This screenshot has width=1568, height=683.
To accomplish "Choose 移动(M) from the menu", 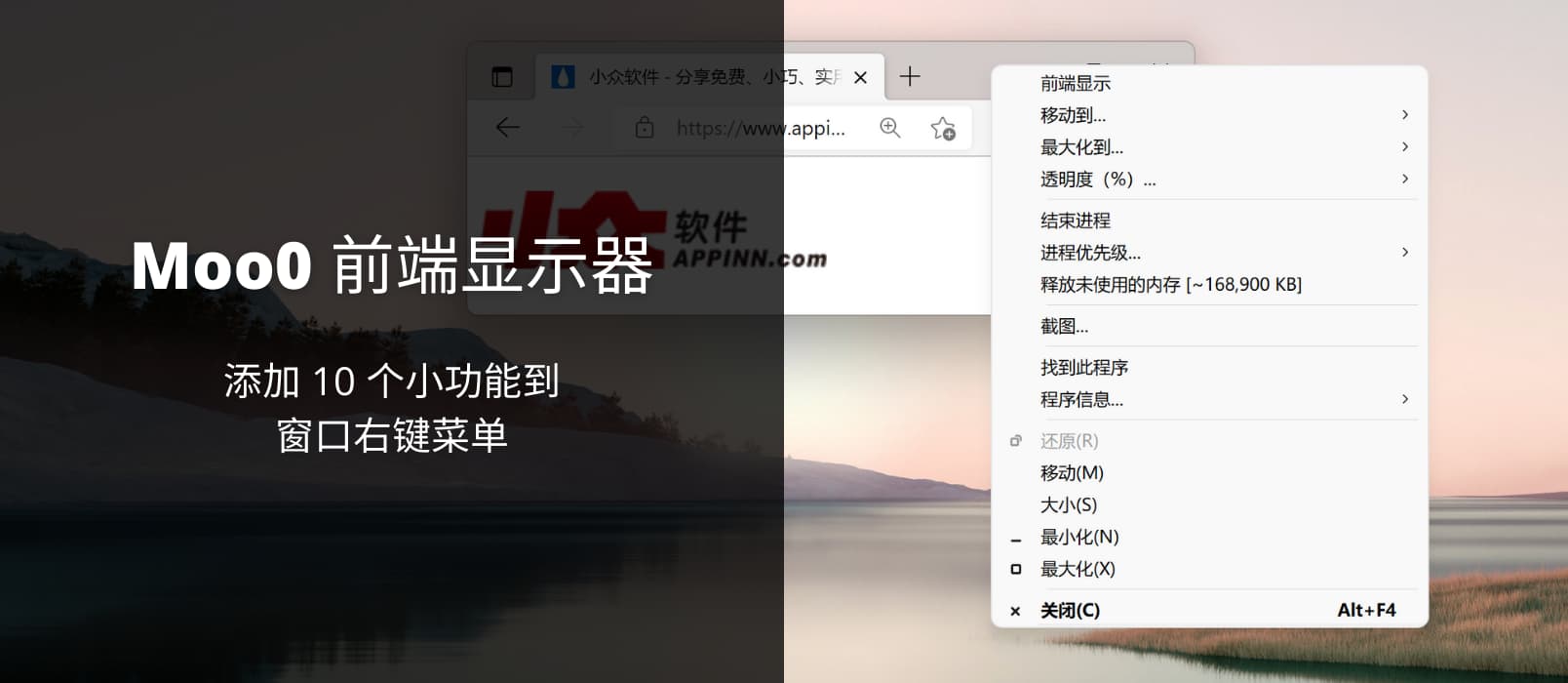I will 1209,473.
